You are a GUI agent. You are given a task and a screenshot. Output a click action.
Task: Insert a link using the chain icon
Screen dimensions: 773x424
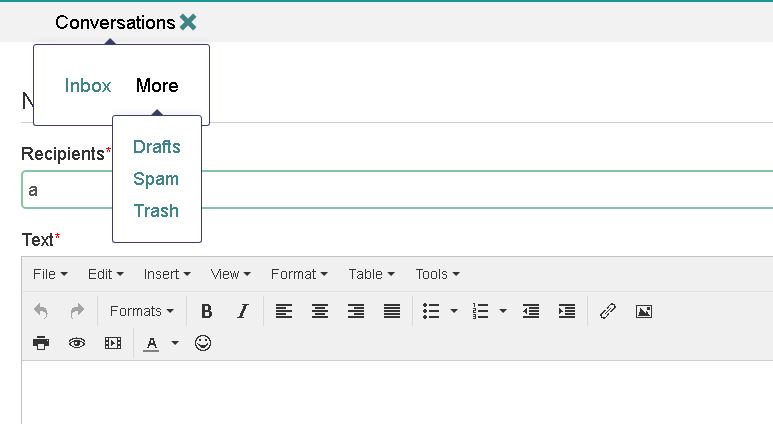607,311
